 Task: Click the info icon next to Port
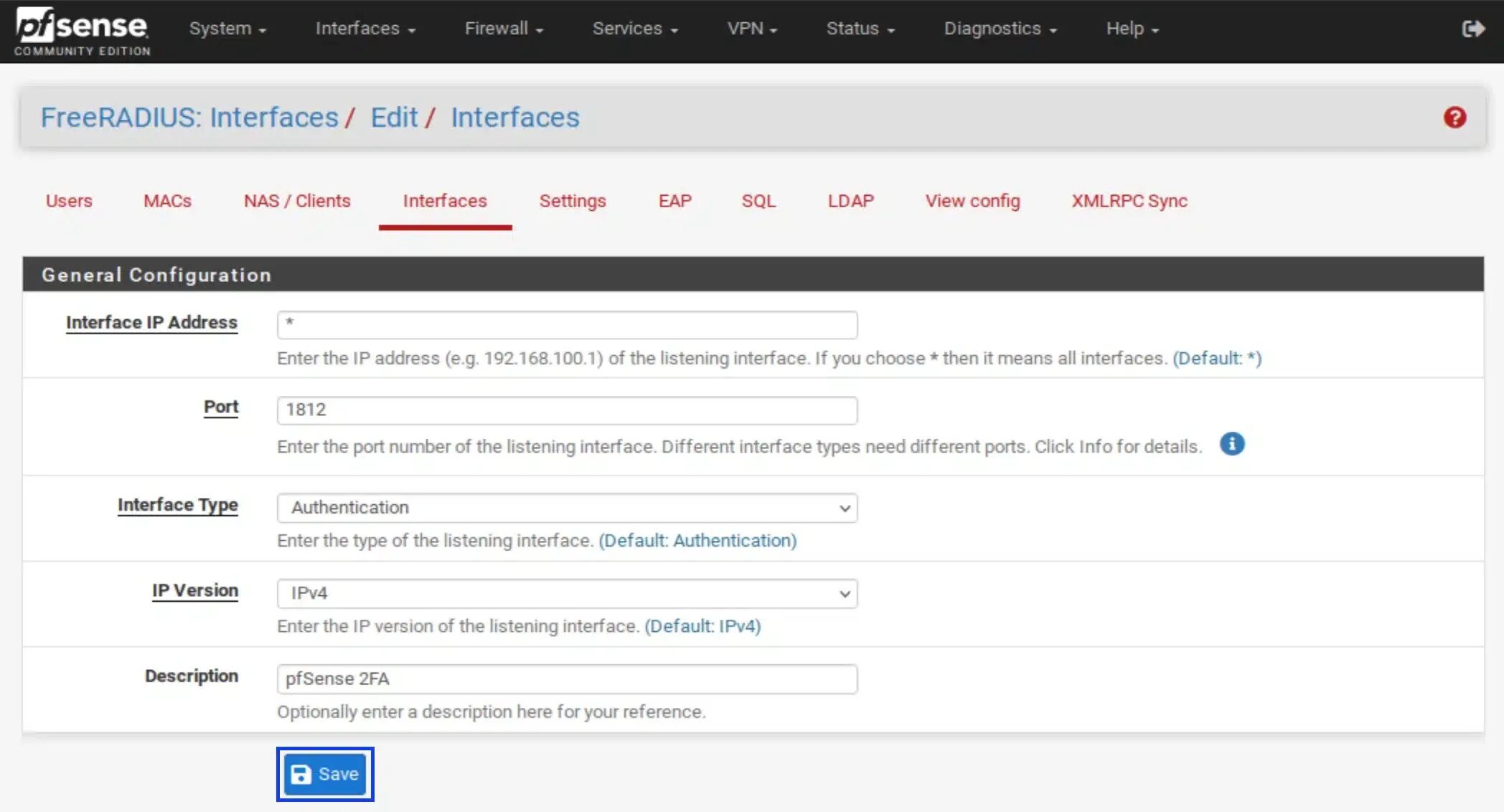[x=1232, y=443]
